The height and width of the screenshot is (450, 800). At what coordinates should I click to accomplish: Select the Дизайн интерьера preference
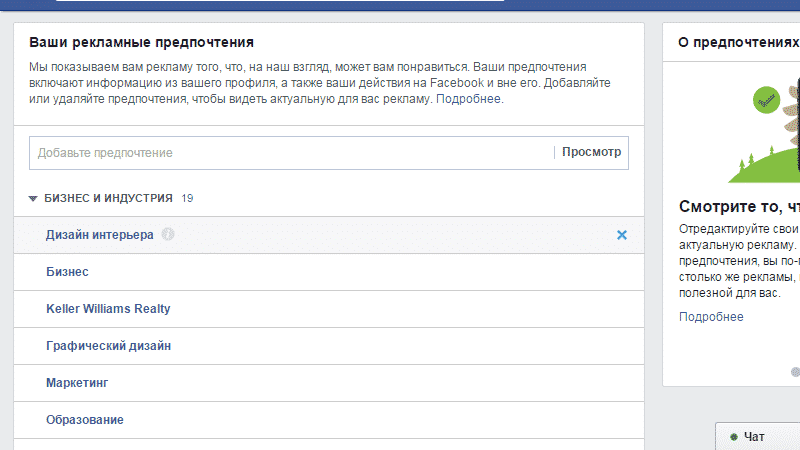99,235
